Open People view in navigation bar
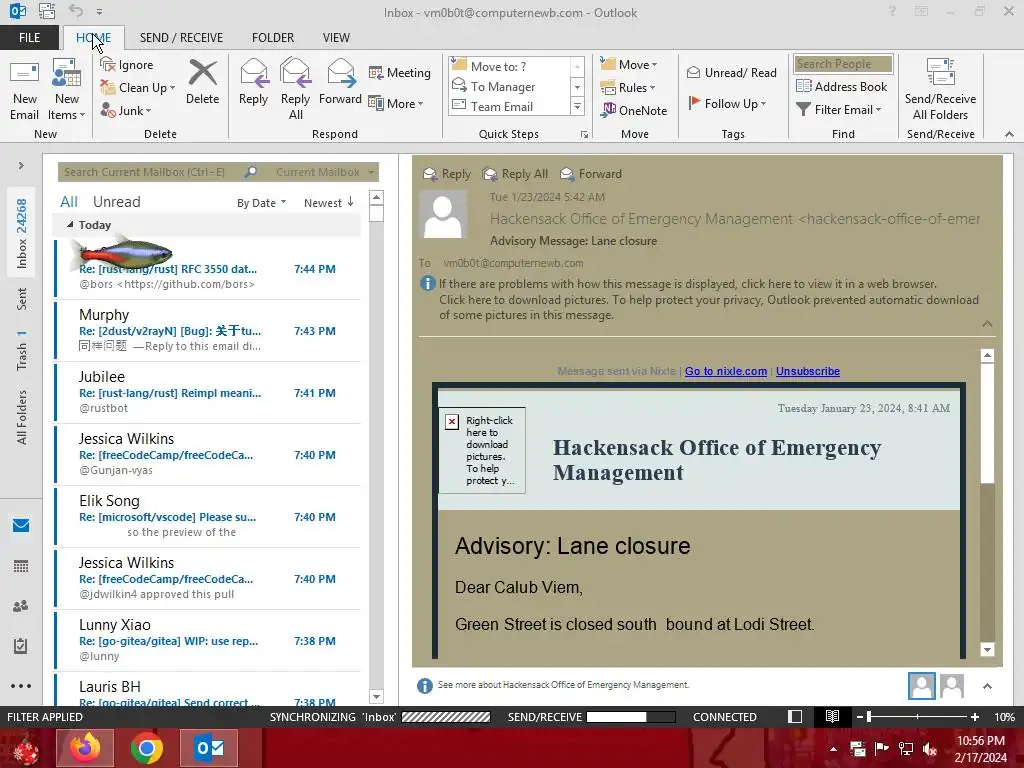Image resolution: width=1024 pixels, height=768 pixels. tap(21, 606)
